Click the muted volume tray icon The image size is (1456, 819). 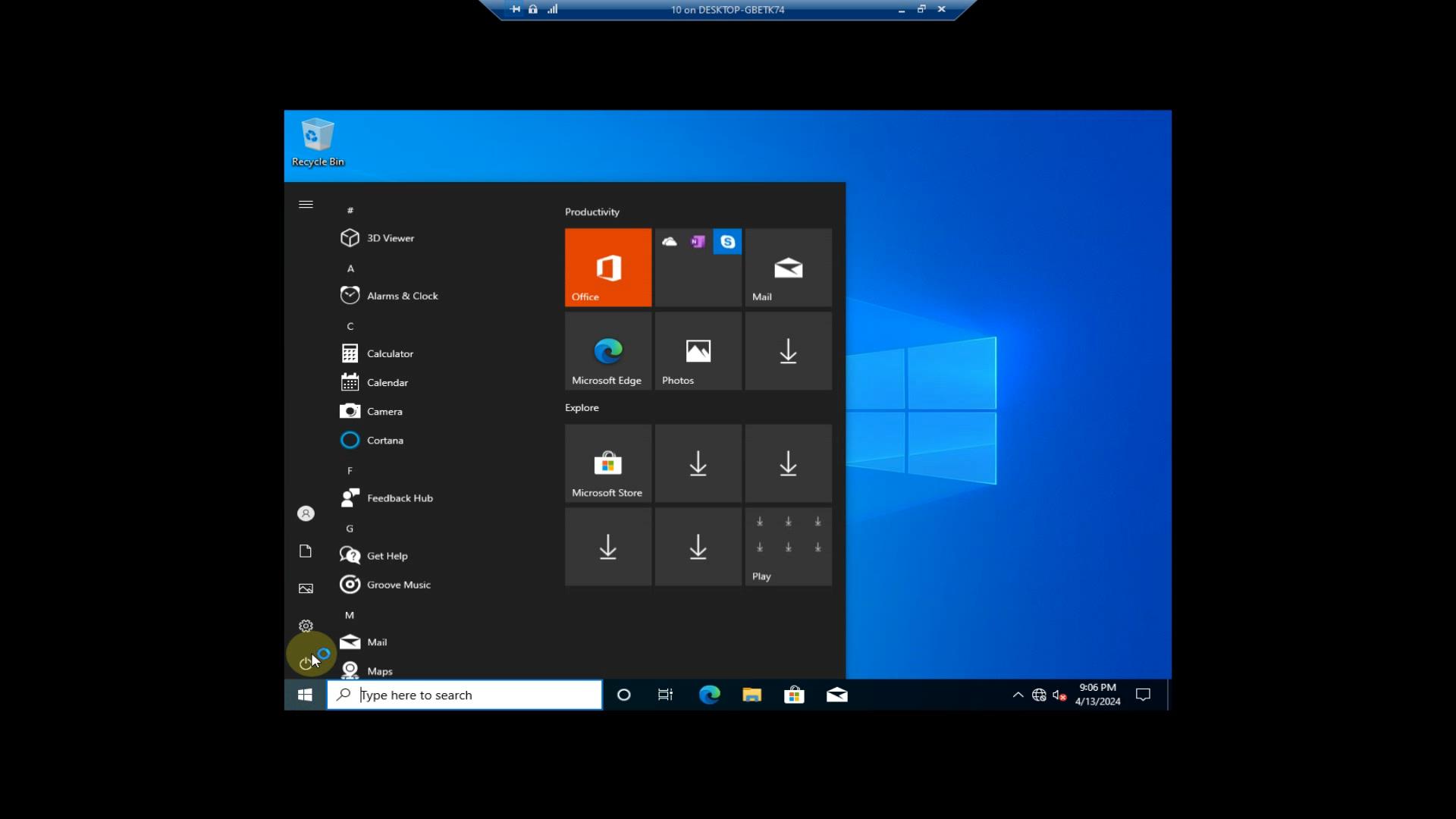pyautogui.click(x=1059, y=695)
